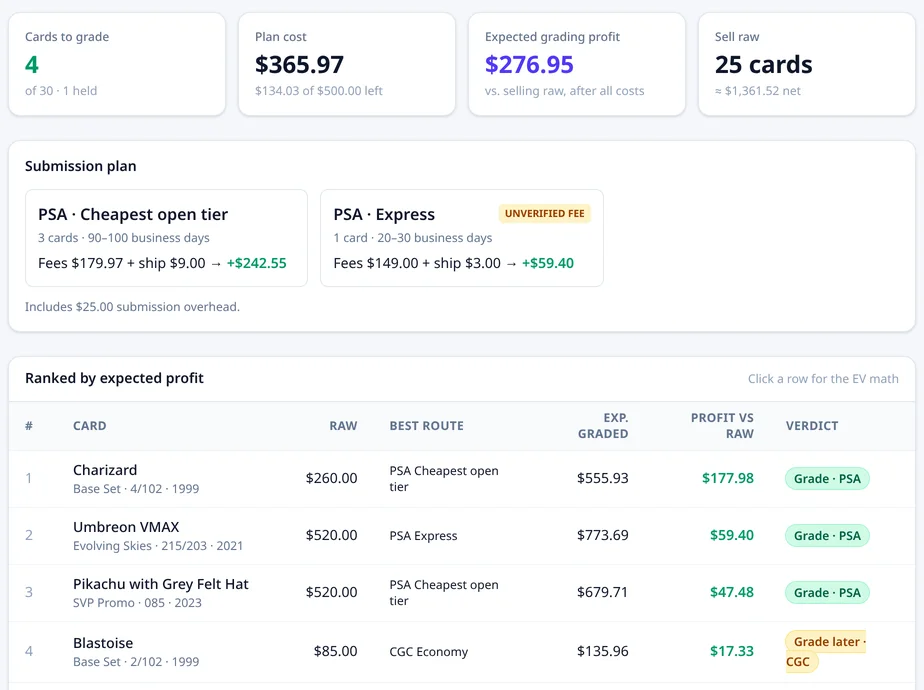Click the EXP. GRADED column header
The image size is (924, 690).
(603, 425)
